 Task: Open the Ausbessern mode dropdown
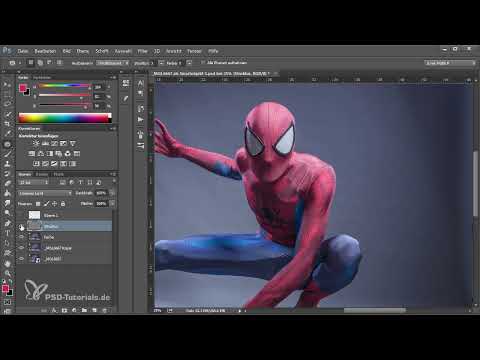click(113, 63)
